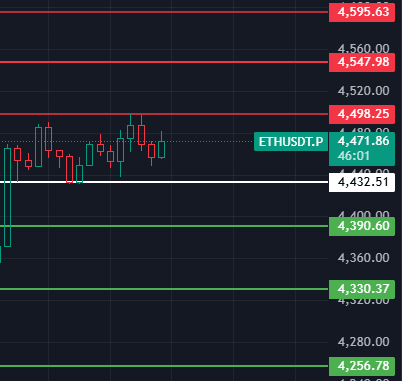Click the 4,256.78 green price tag

(362, 366)
